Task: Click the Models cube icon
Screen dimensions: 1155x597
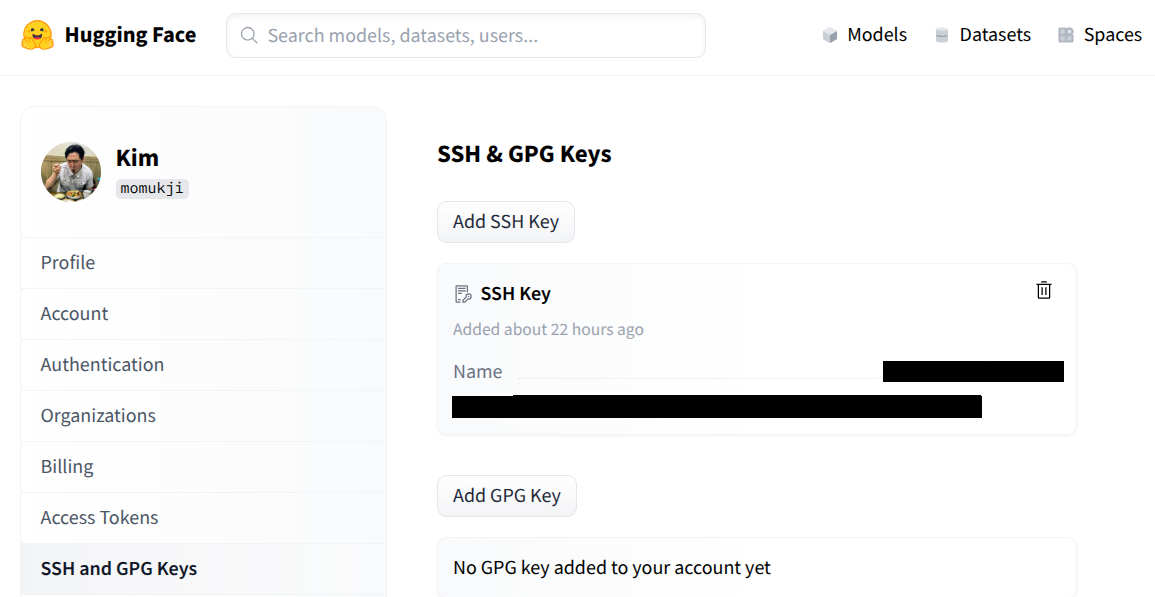Action: (x=830, y=36)
